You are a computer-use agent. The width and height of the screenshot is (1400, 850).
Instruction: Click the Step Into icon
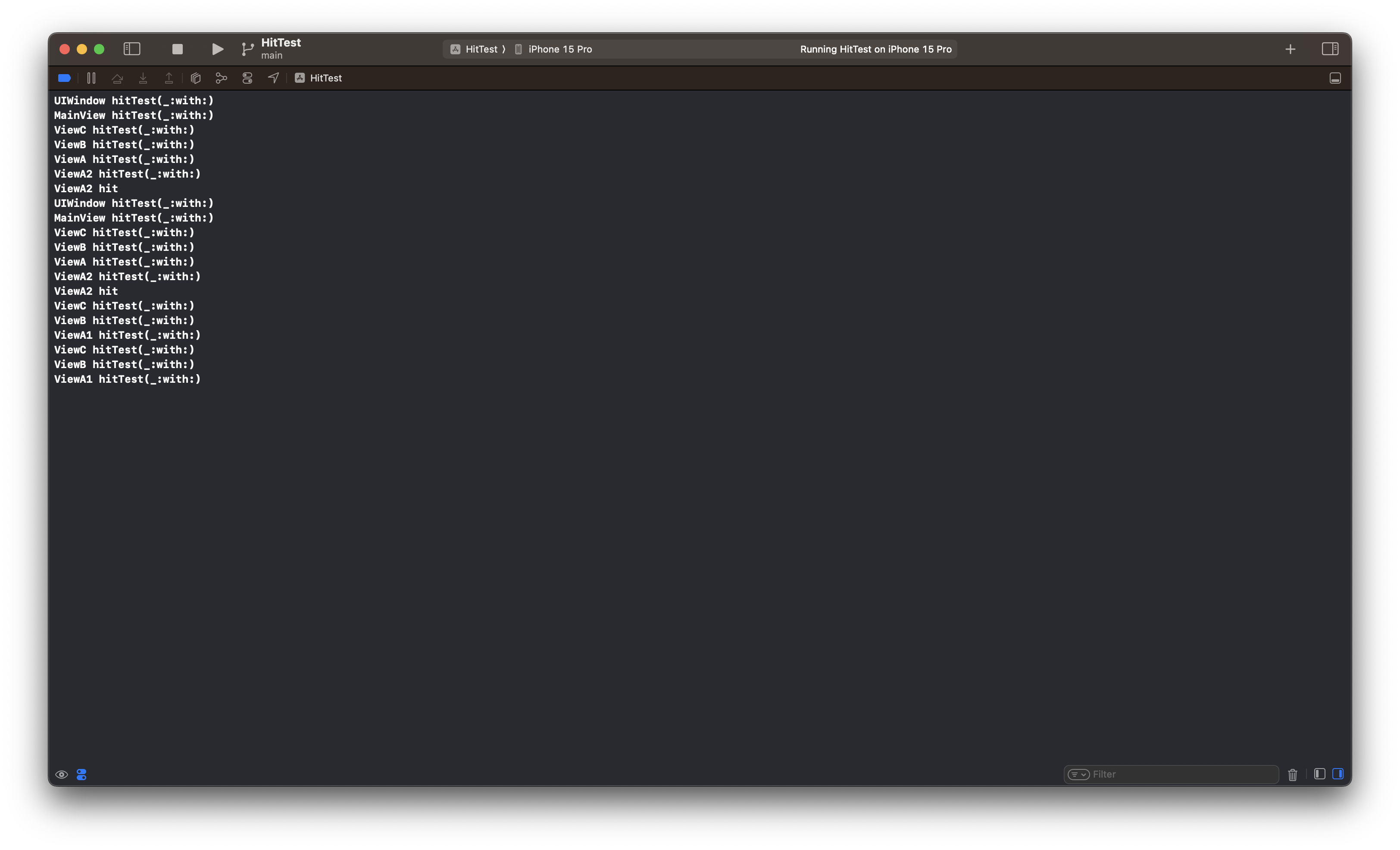click(143, 78)
